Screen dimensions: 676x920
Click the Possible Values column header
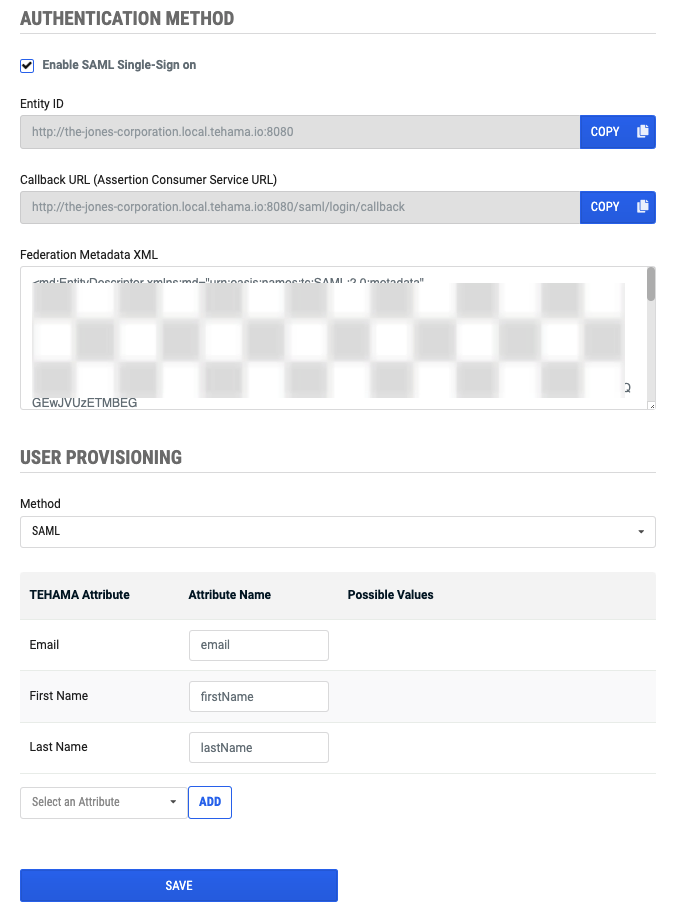tap(390, 595)
